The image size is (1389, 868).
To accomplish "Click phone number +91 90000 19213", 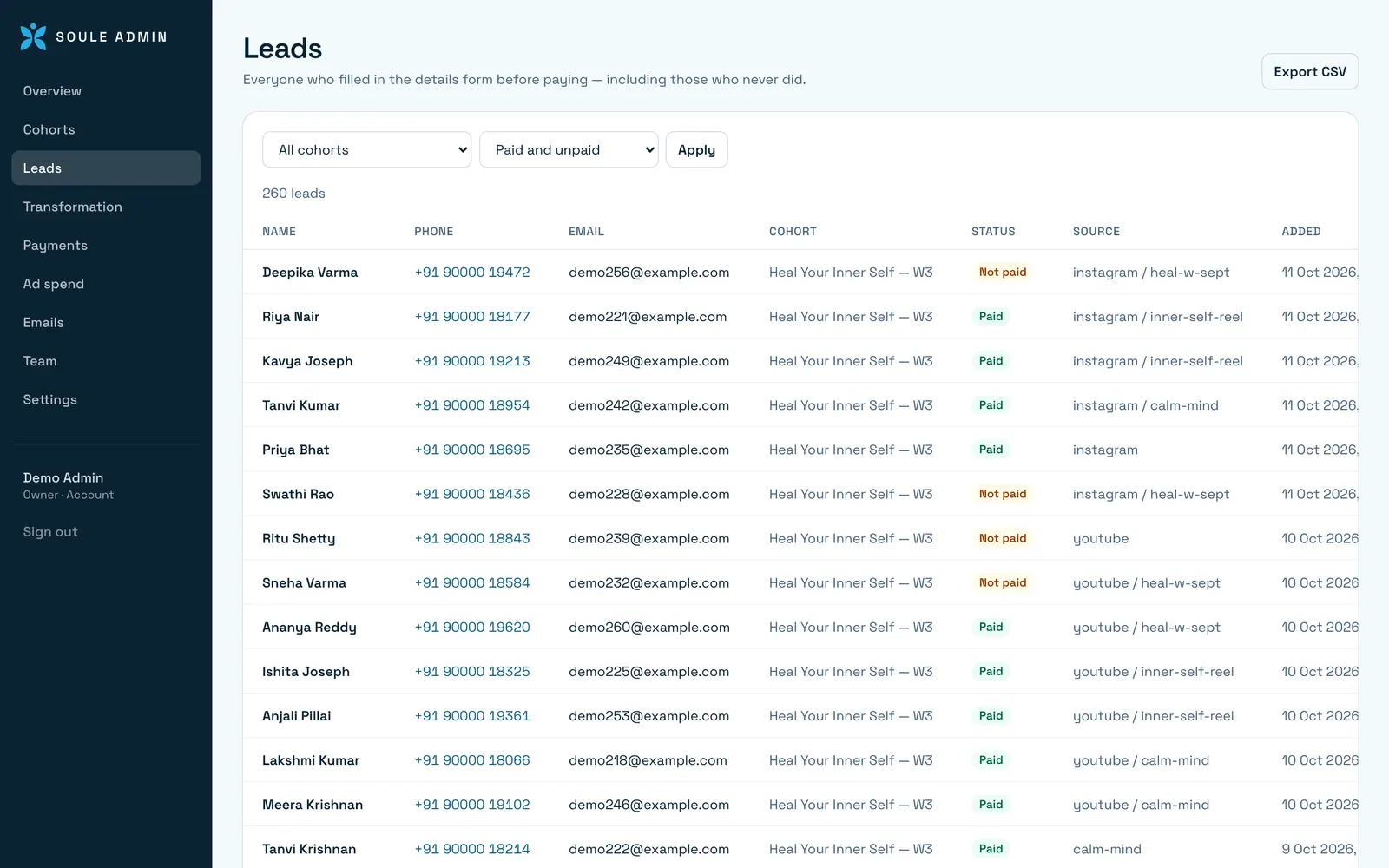I will 472,361.
